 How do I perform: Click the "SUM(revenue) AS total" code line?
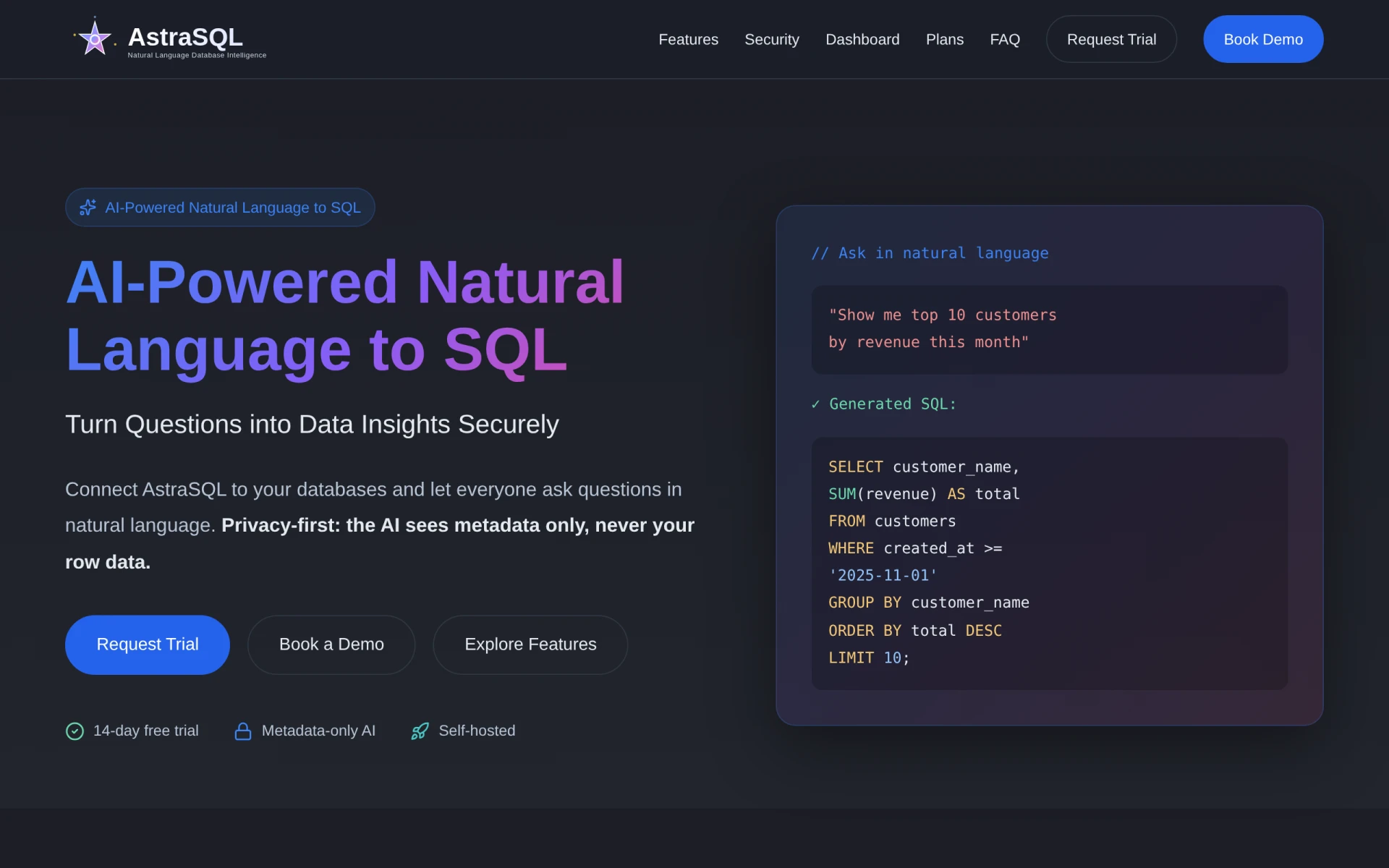tap(924, 494)
